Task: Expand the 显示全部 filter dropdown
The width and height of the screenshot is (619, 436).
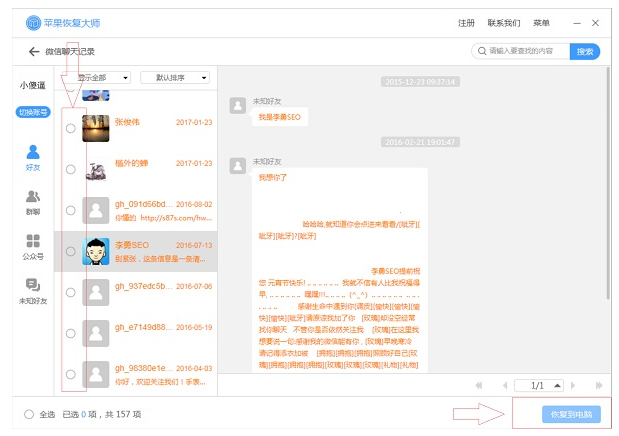Action: click(101, 77)
